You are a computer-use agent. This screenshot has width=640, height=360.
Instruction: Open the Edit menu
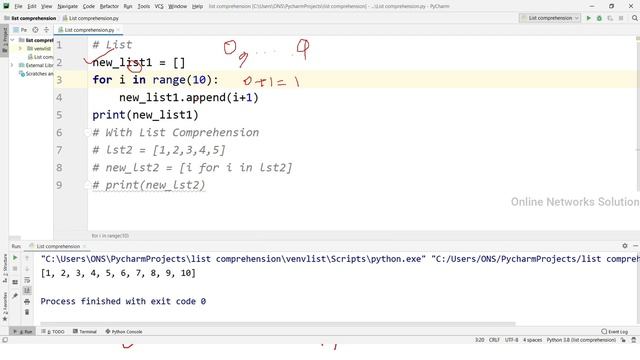[x=32, y=6]
